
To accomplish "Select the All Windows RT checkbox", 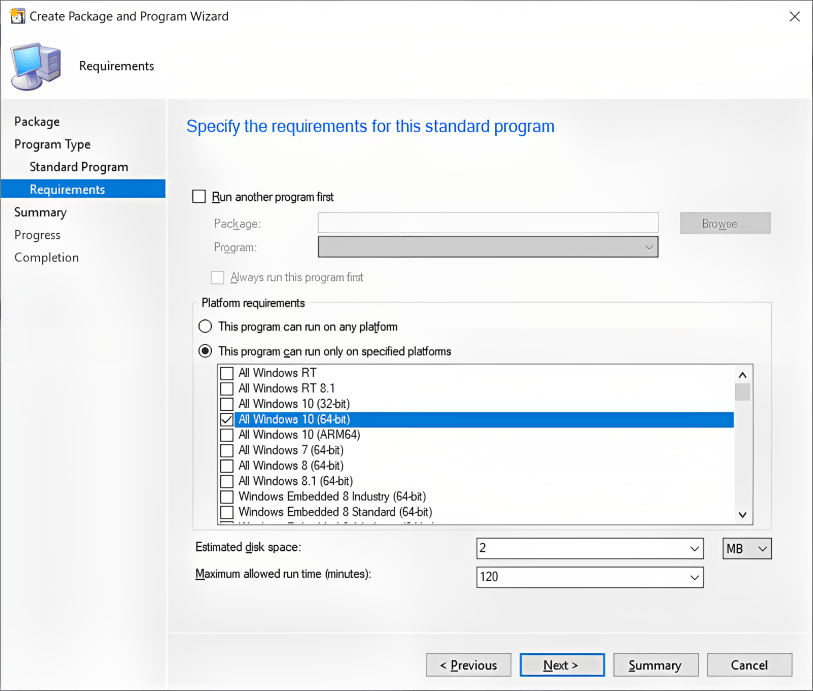I will point(226,373).
